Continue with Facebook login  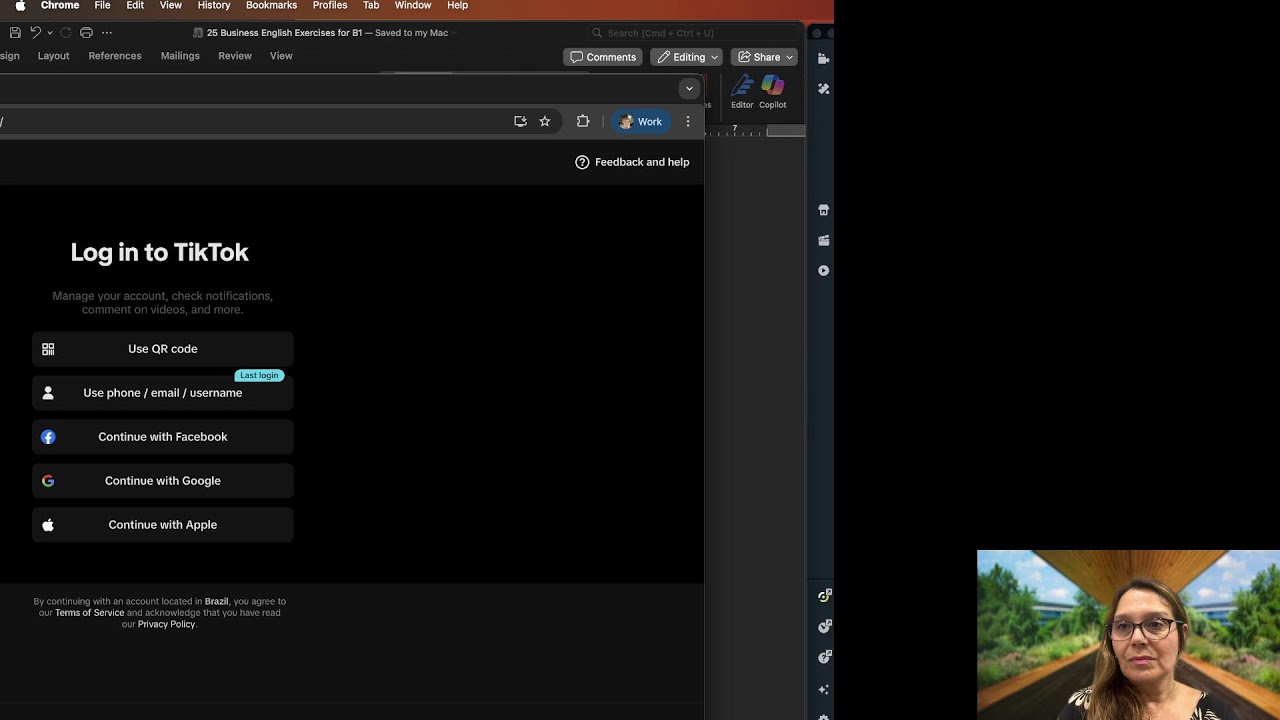[163, 437]
